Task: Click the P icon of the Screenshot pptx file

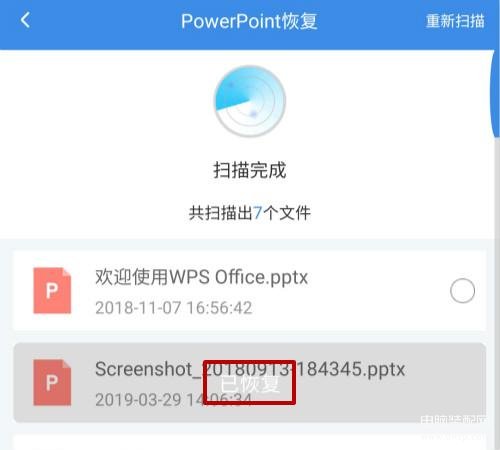Action: tap(52, 382)
